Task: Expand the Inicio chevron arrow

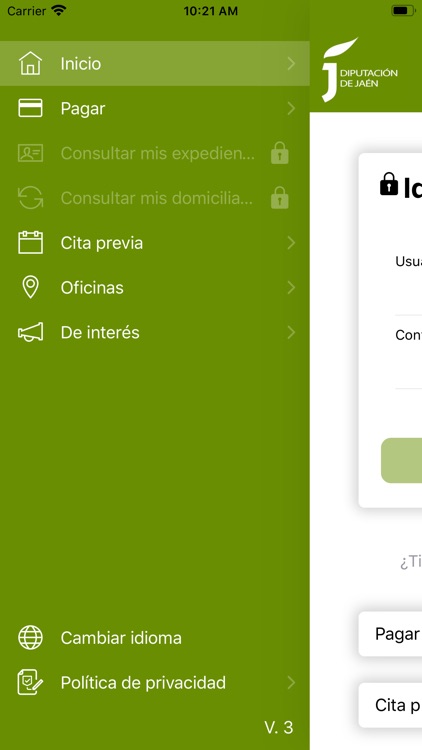Action: coord(291,64)
